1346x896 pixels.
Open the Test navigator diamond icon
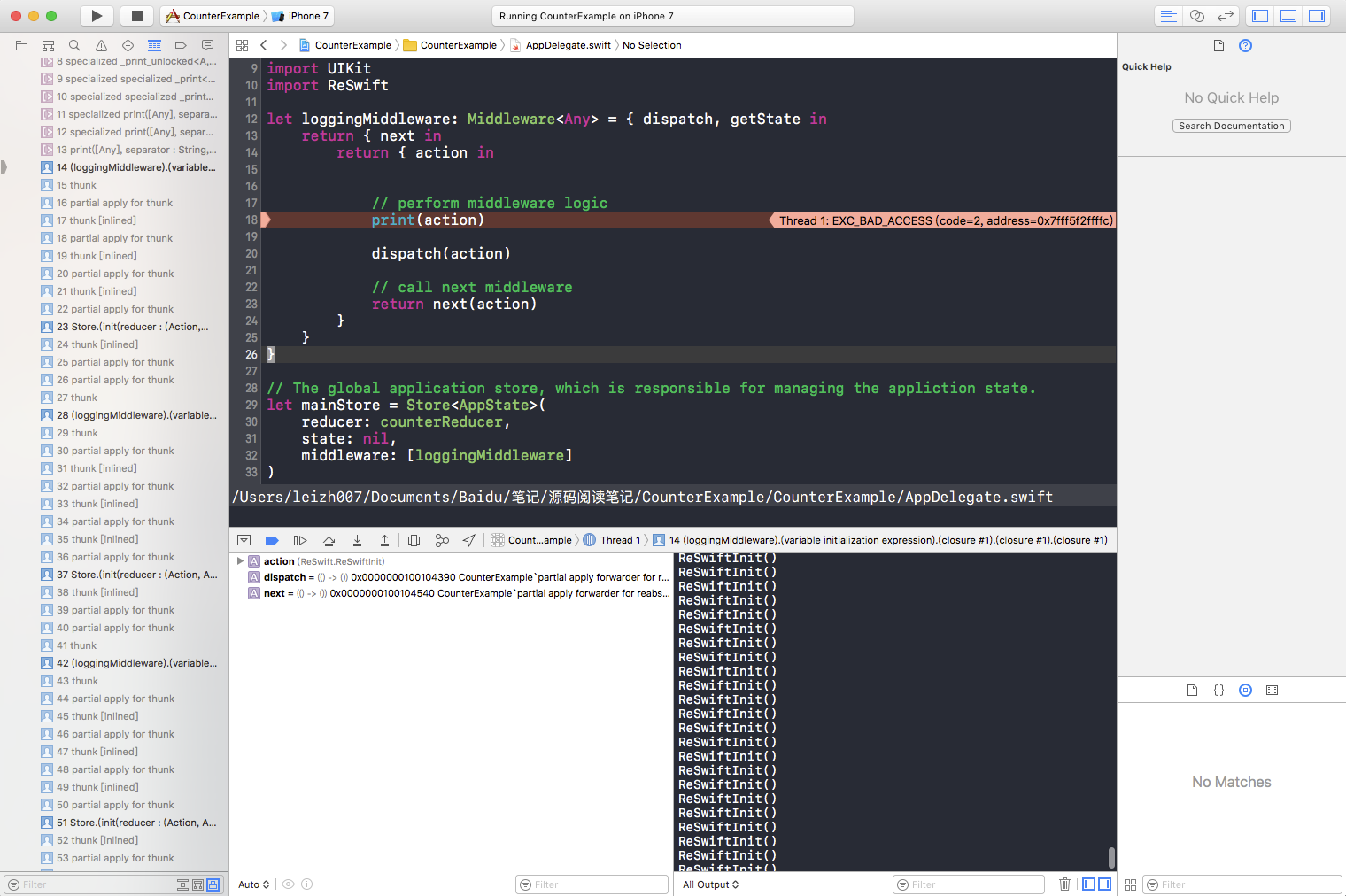click(x=128, y=45)
